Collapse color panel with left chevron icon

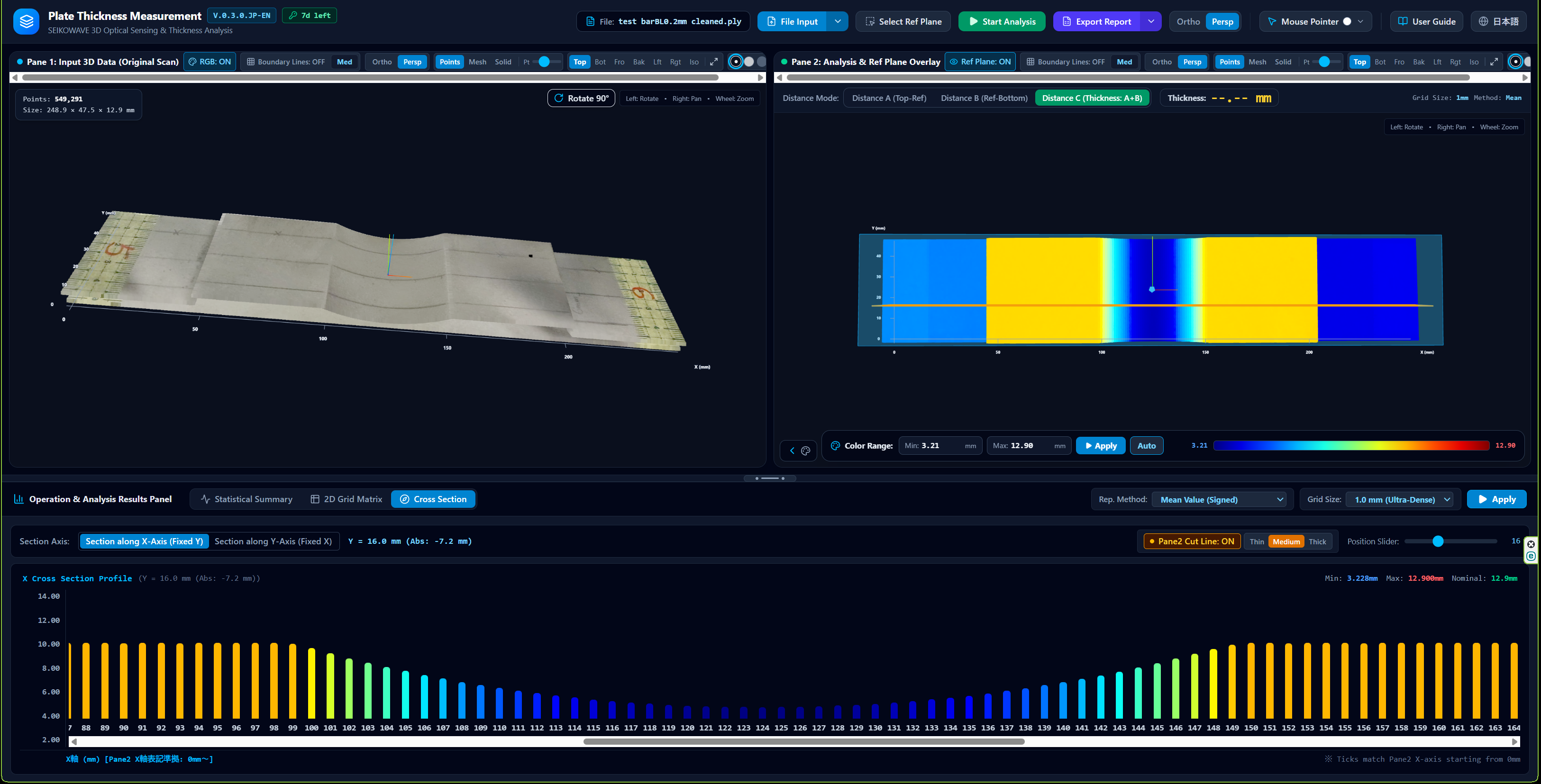pyautogui.click(x=792, y=451)
